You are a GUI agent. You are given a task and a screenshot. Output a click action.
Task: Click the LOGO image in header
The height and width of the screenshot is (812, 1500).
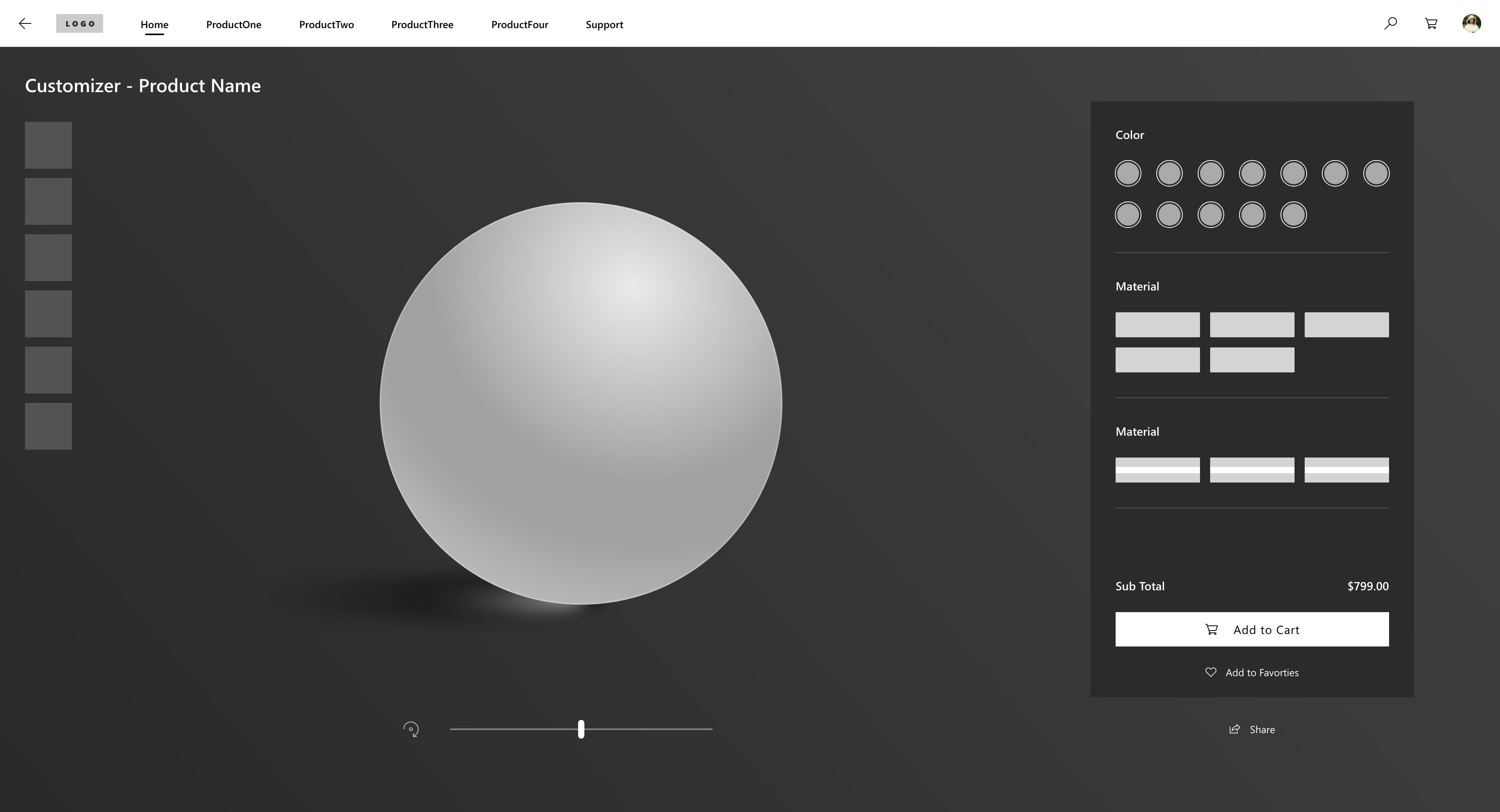pos(80,23)
